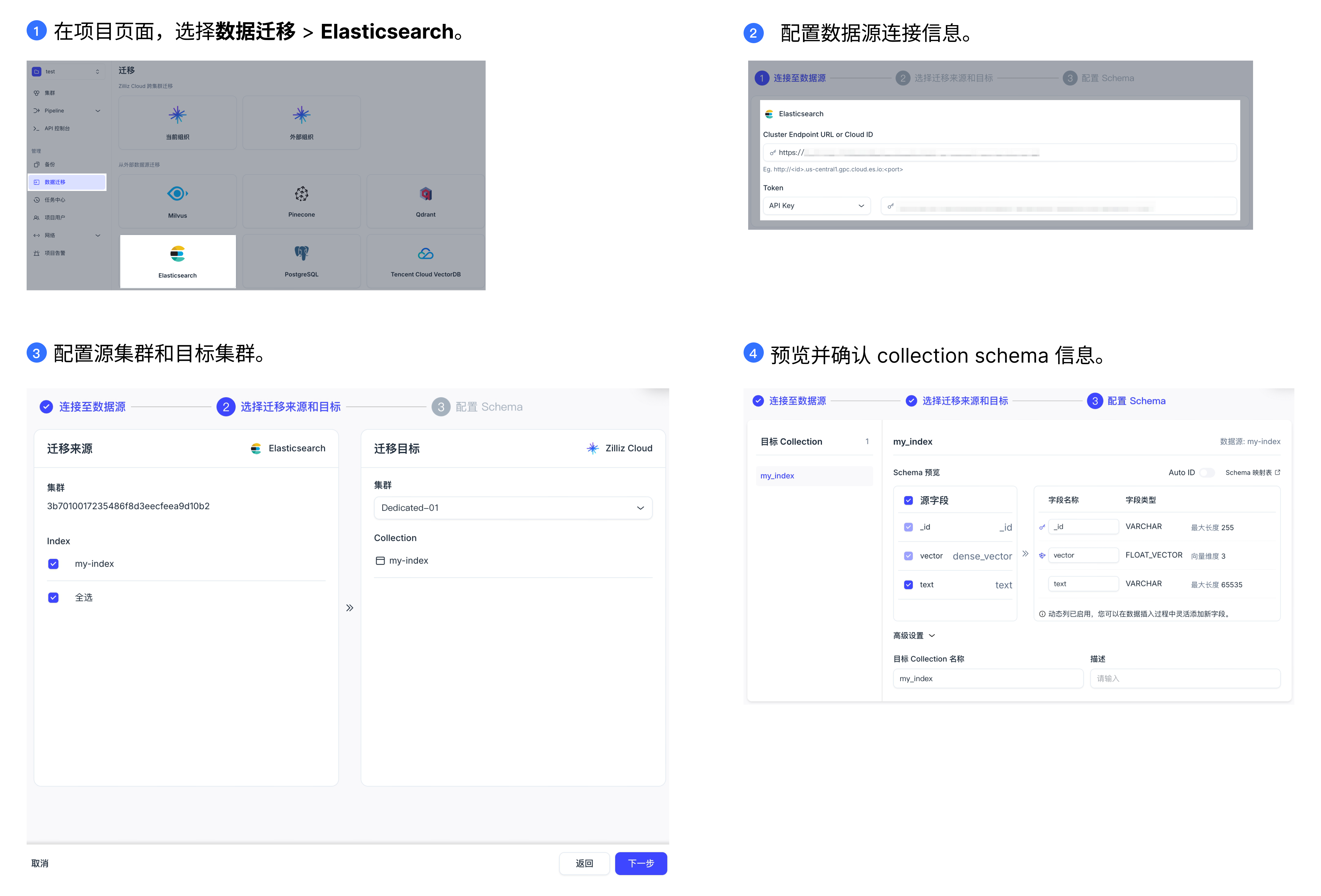The width and height of the screenshot is (1321, 896).
Task: Choose the highlighted Elasticsearch card logo
Action: click(177, 254)
